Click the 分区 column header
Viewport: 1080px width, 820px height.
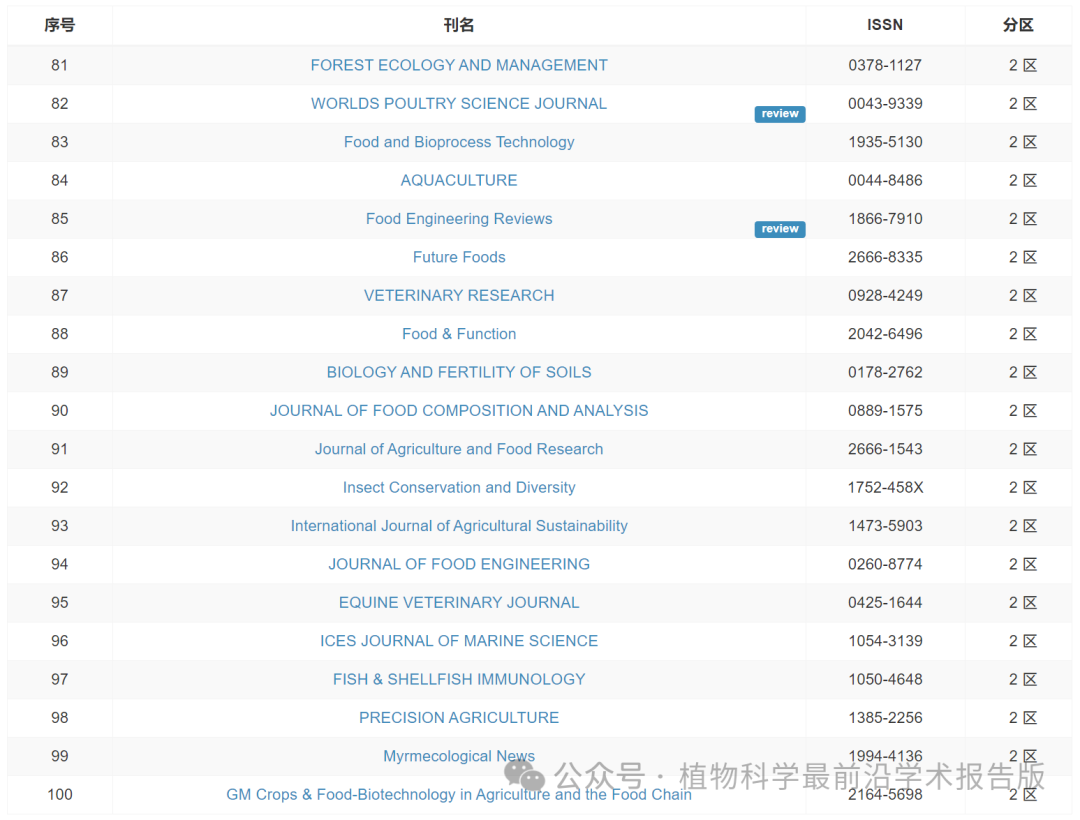coord(1018,25)
